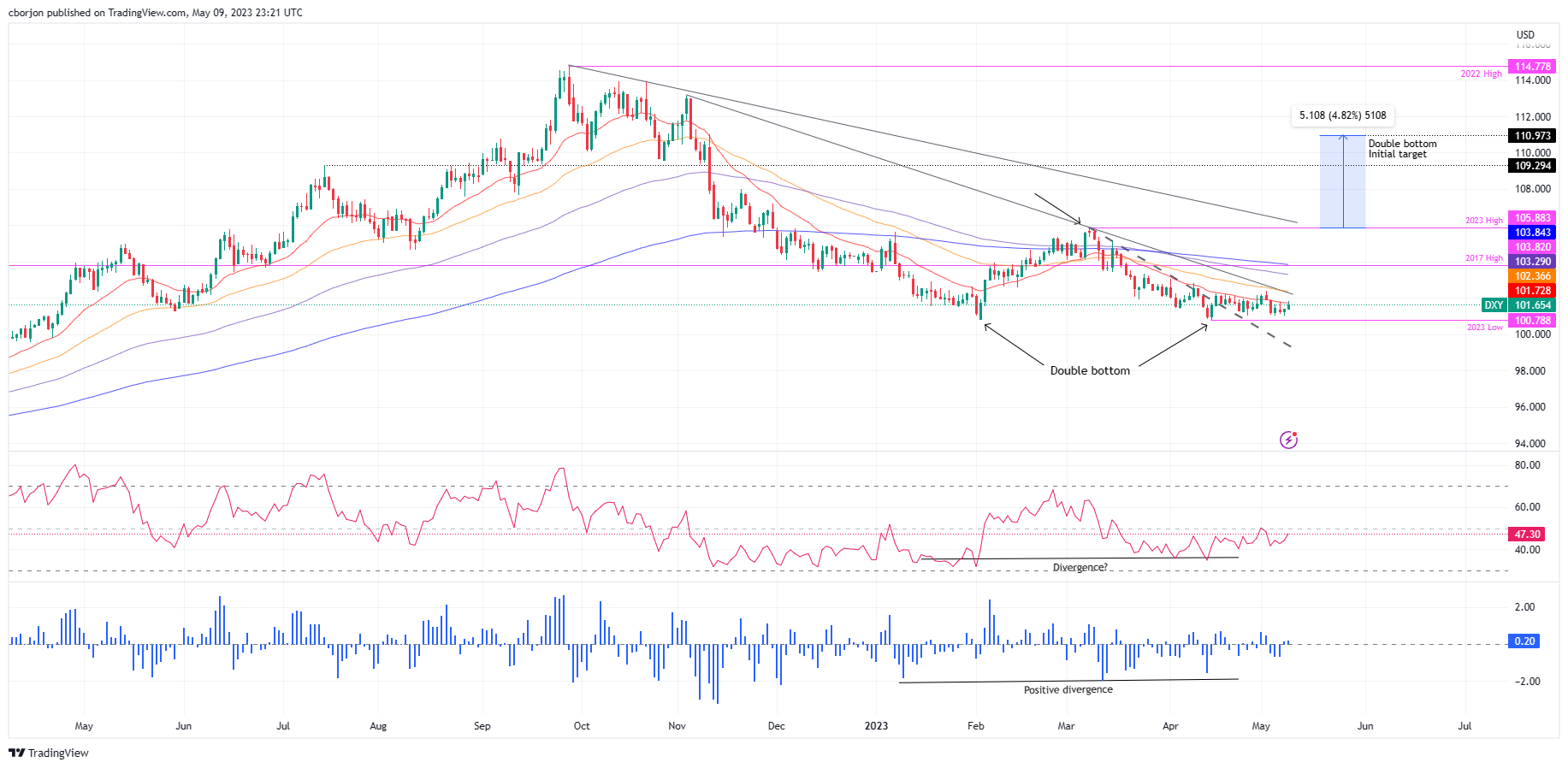Screen dimensions: 1568x768
Task: Click the 'published on TradingView.com' header text
Action: point(115,13)
